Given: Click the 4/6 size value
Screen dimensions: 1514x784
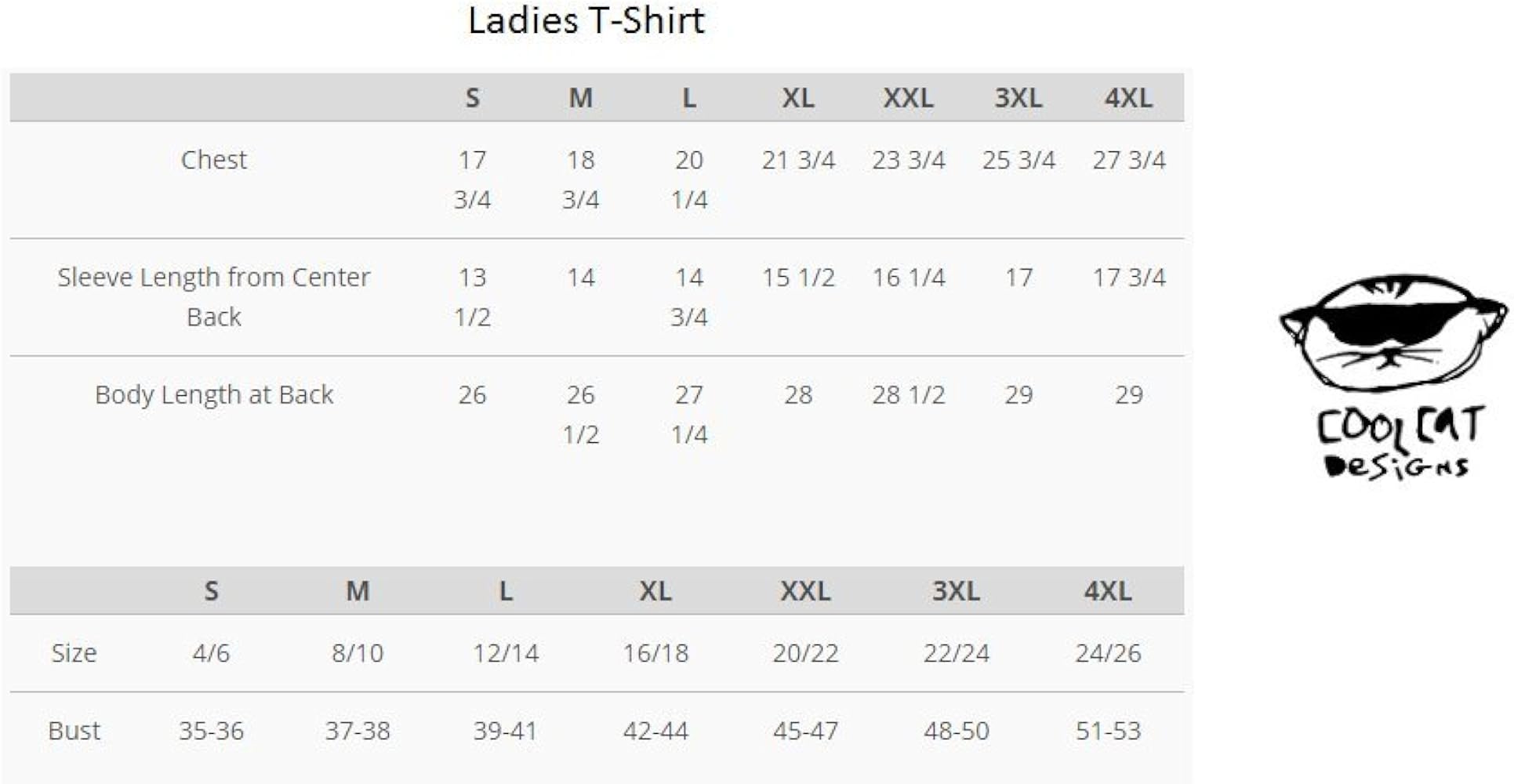Looking at the screenshot, I should (x=211, y=653).
